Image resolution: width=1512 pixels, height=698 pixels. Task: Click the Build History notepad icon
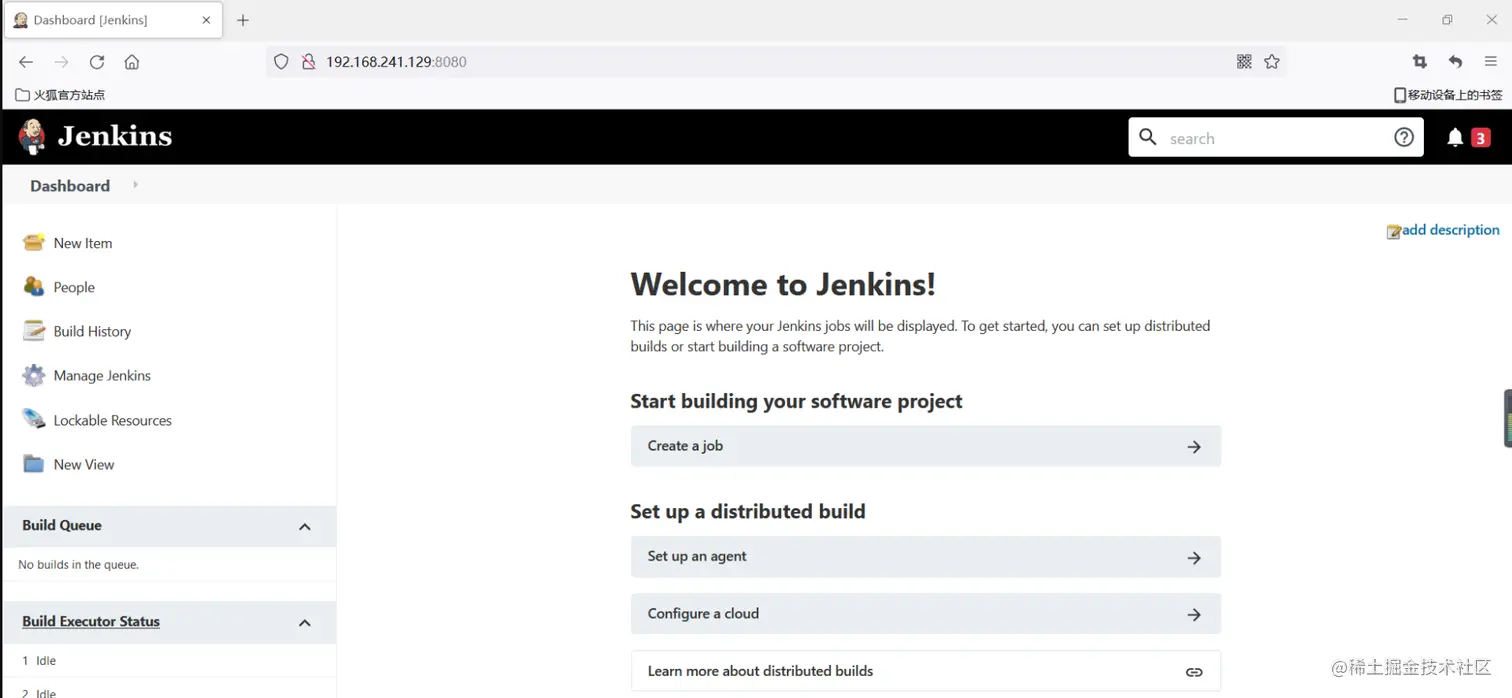[x=34, y=331]
